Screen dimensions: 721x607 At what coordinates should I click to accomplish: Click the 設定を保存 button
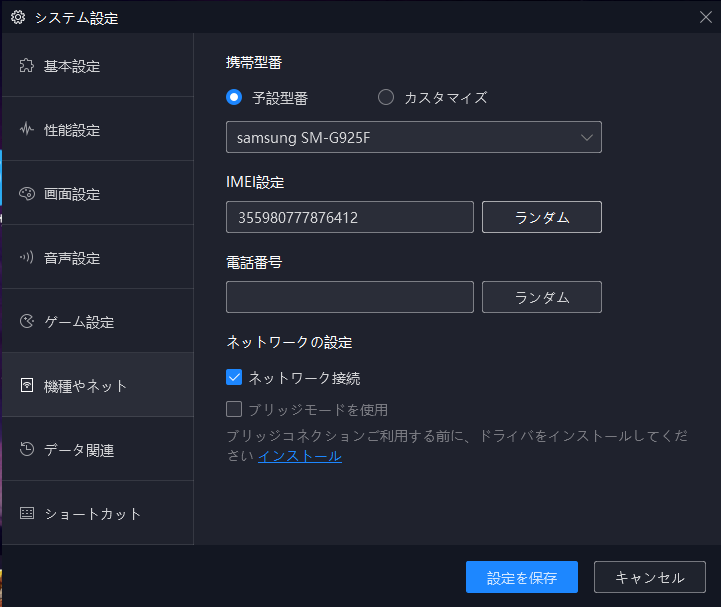(522, 577)
